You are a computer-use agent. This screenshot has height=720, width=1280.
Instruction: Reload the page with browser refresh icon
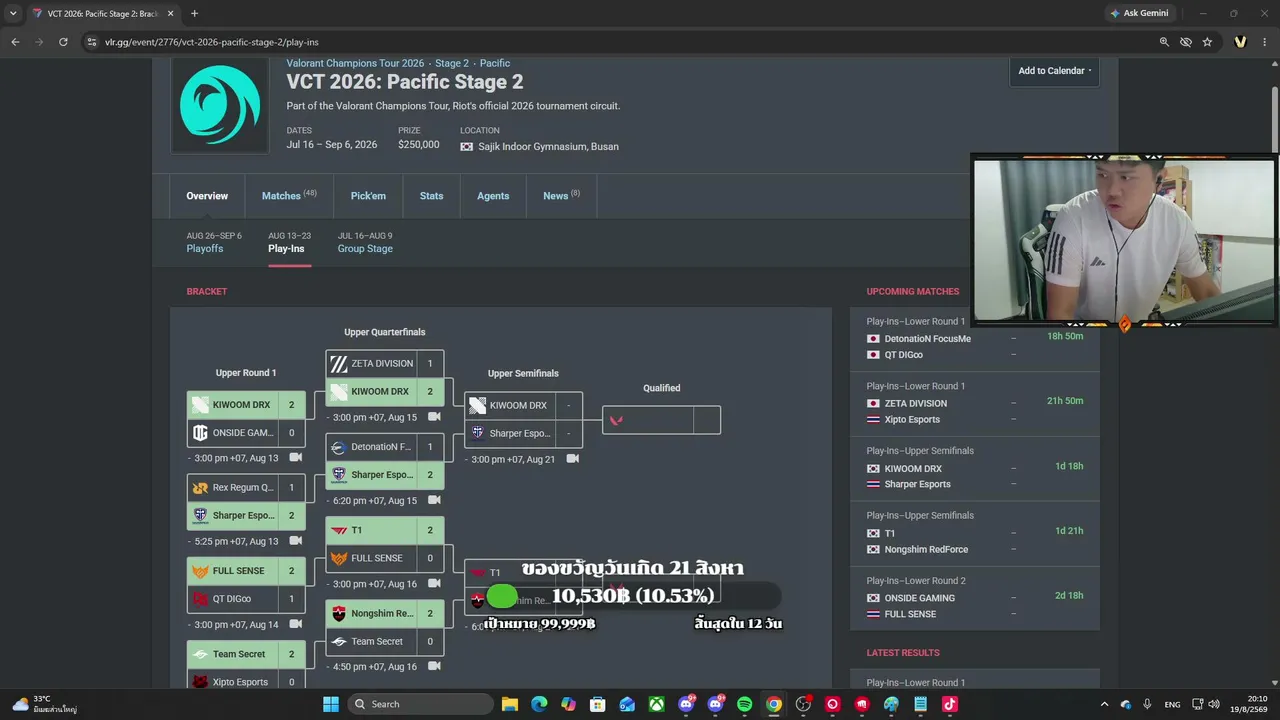pyautogui.click(x=63, y=42)
